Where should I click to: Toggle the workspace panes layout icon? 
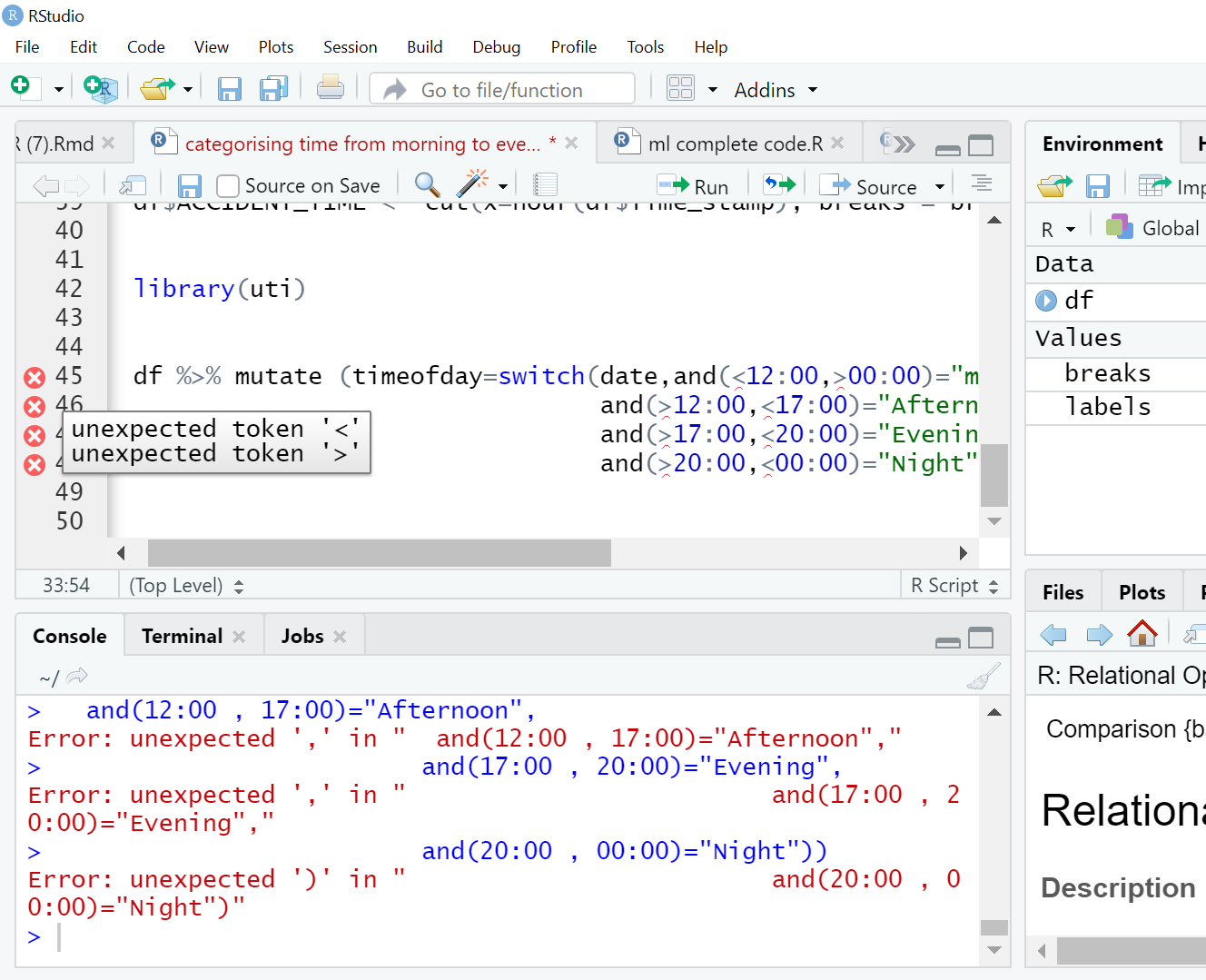682,88
